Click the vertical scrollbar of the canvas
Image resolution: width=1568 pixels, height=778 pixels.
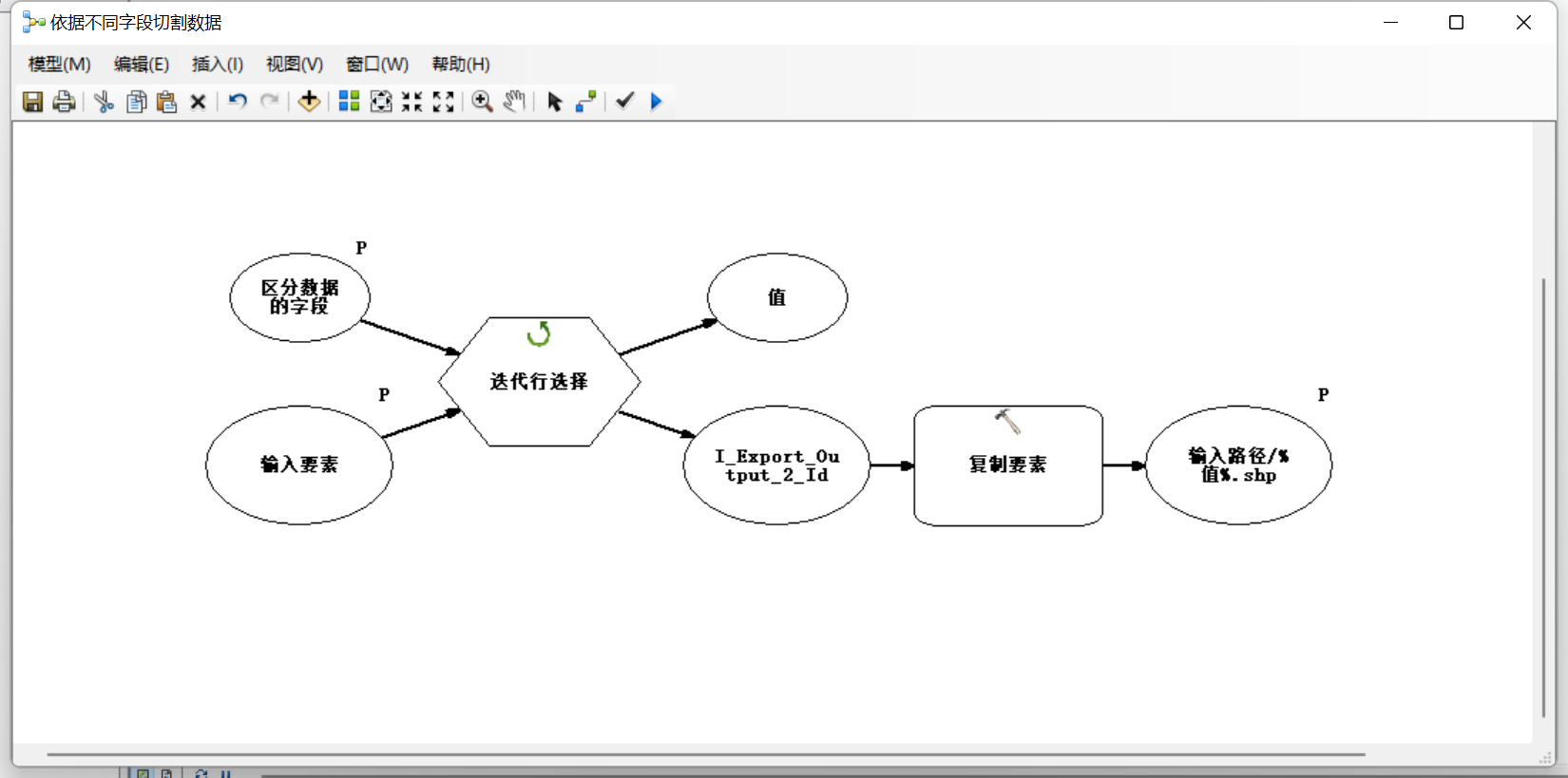pyautogui.click(x=1543, y=497)
